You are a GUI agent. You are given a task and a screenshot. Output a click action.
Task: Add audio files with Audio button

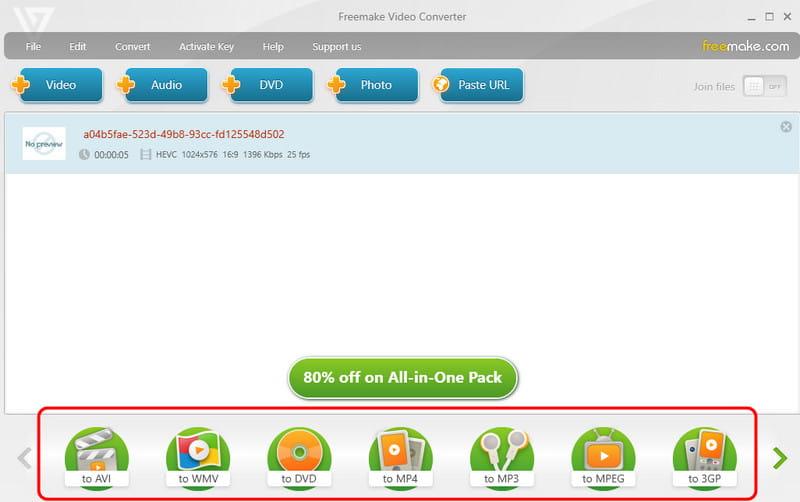pos(163,85)
